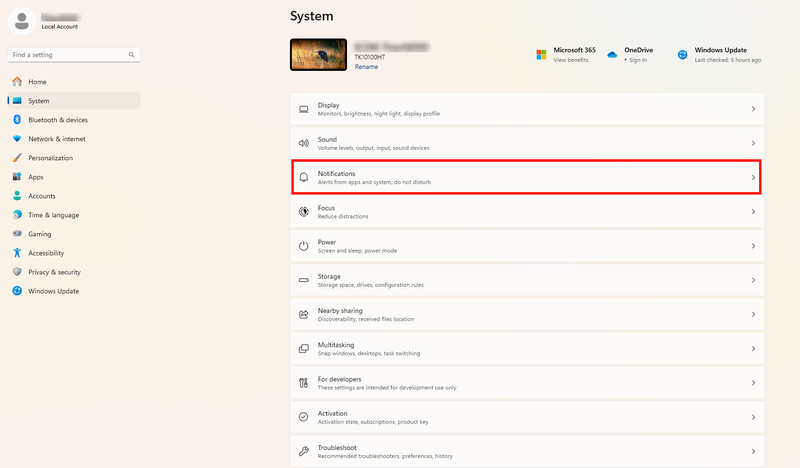Click the Accessibility figure icon
The image size is (800, 468).
coord(17,253)
